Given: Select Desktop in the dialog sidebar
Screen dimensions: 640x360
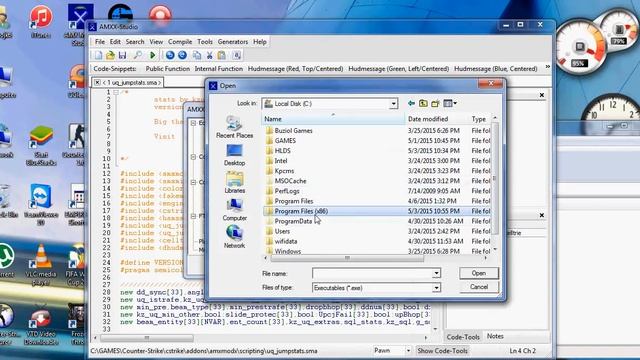Looking at the screenshot, I should (x=234, y=155).
